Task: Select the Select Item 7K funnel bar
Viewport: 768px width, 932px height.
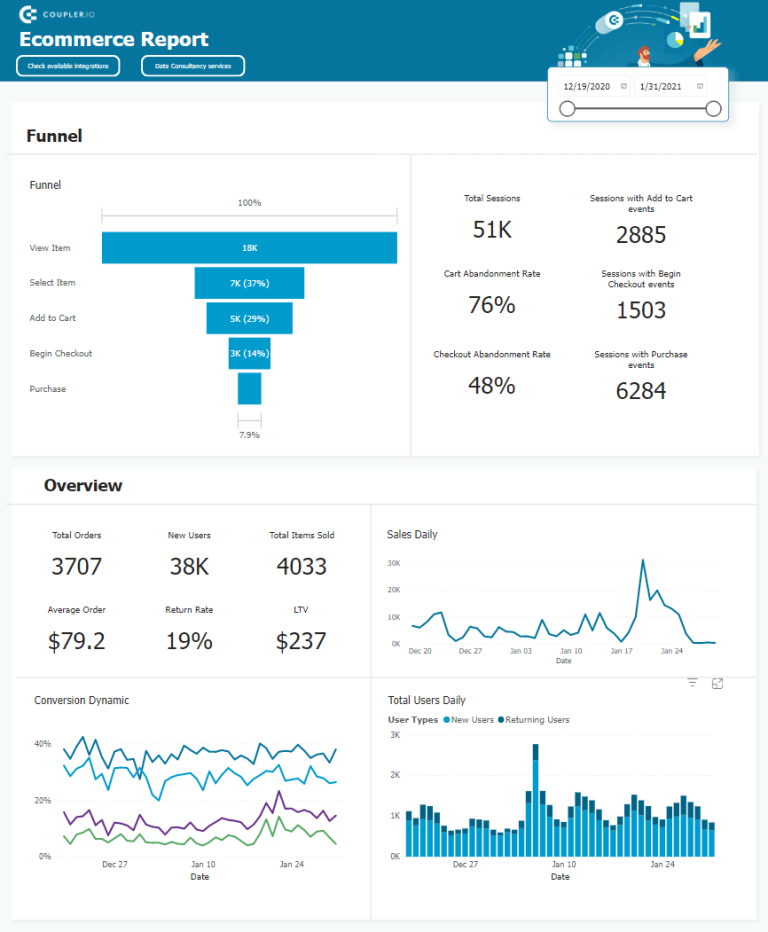Action: 249,283
